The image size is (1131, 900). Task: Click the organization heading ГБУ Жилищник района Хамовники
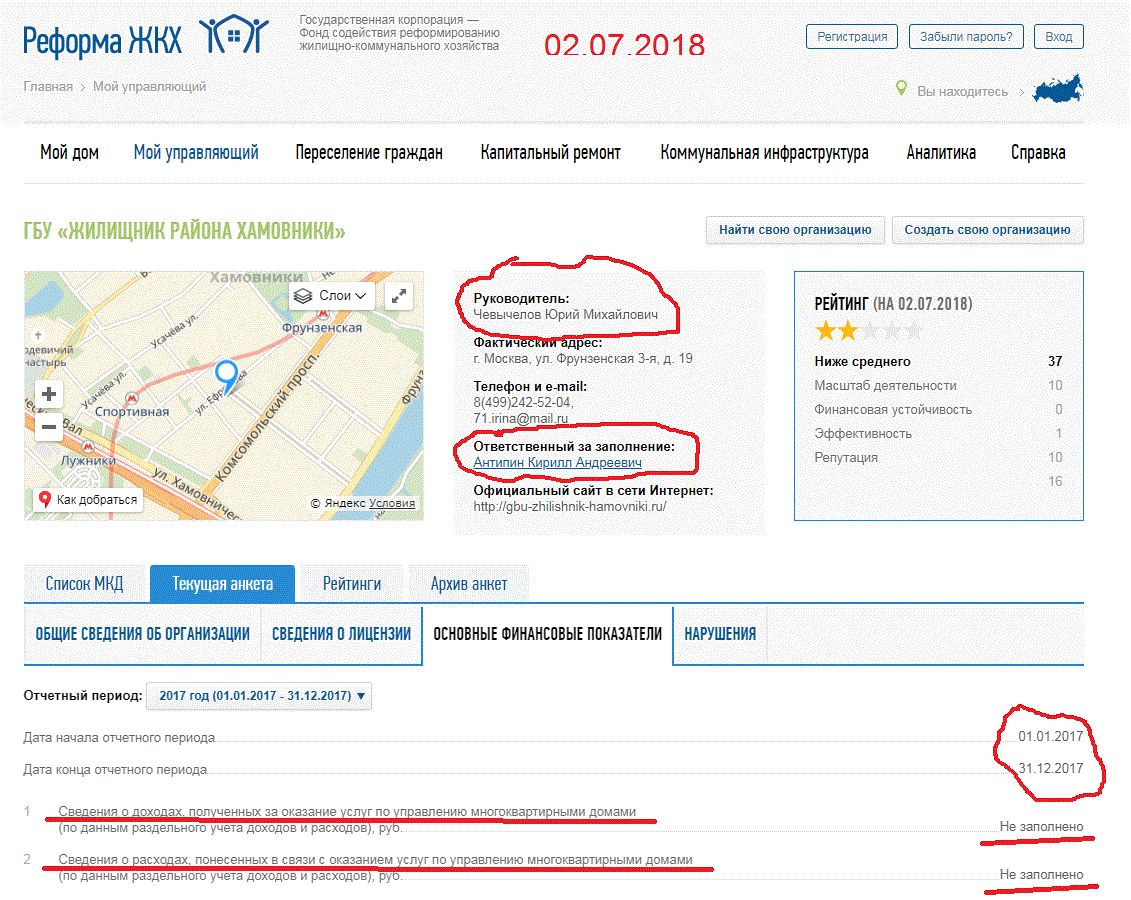[184, 231]
